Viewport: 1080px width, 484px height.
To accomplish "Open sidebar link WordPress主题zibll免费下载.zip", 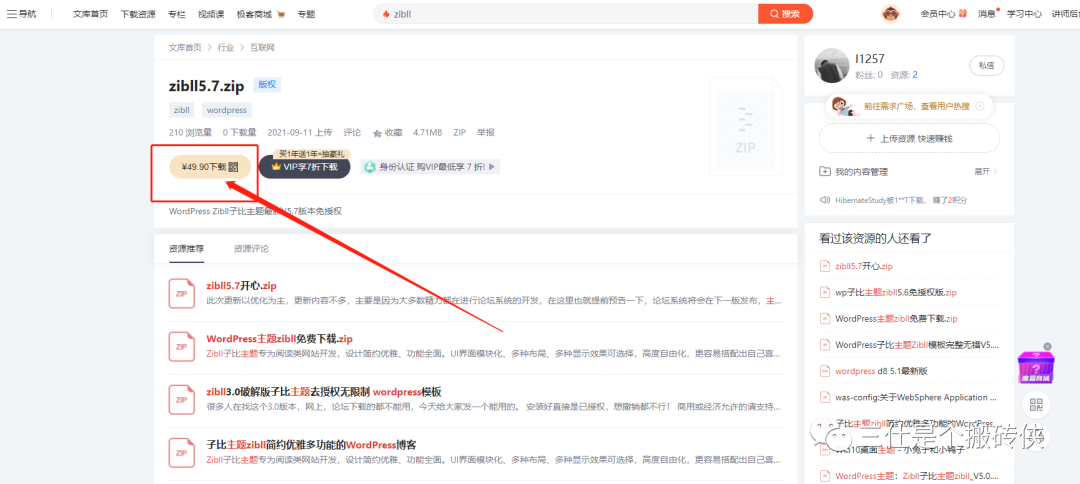I will (896, 319).
